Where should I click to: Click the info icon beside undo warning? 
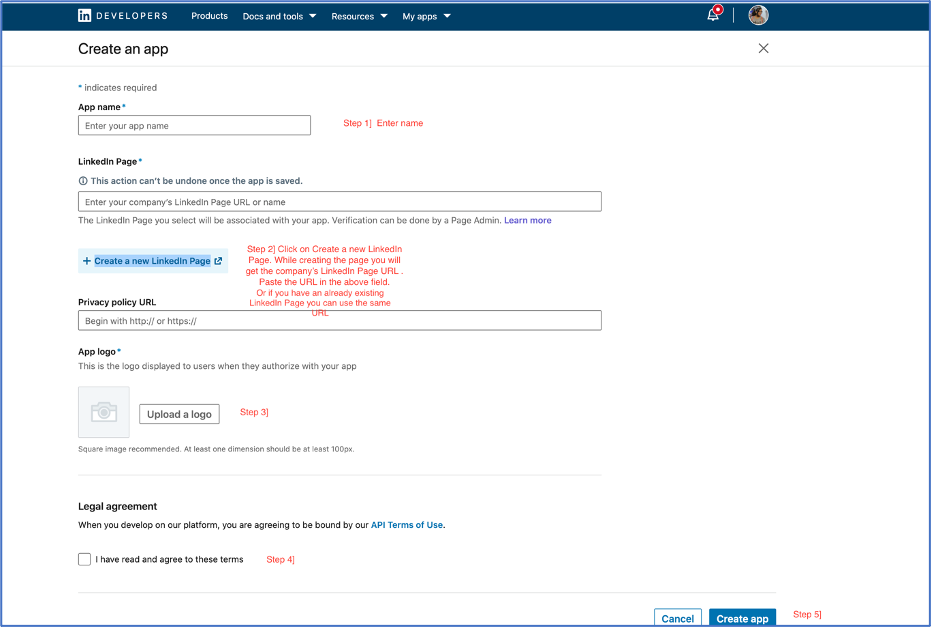(83, 181)
